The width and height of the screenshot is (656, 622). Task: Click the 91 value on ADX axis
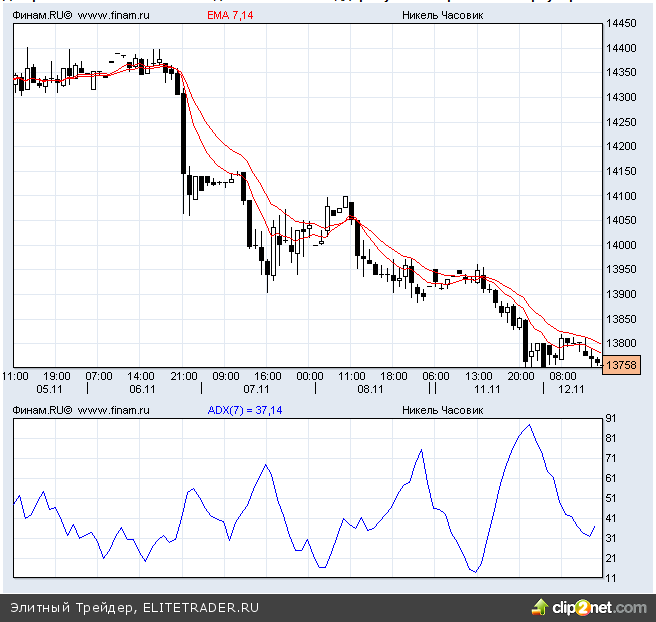coord(611,418)
